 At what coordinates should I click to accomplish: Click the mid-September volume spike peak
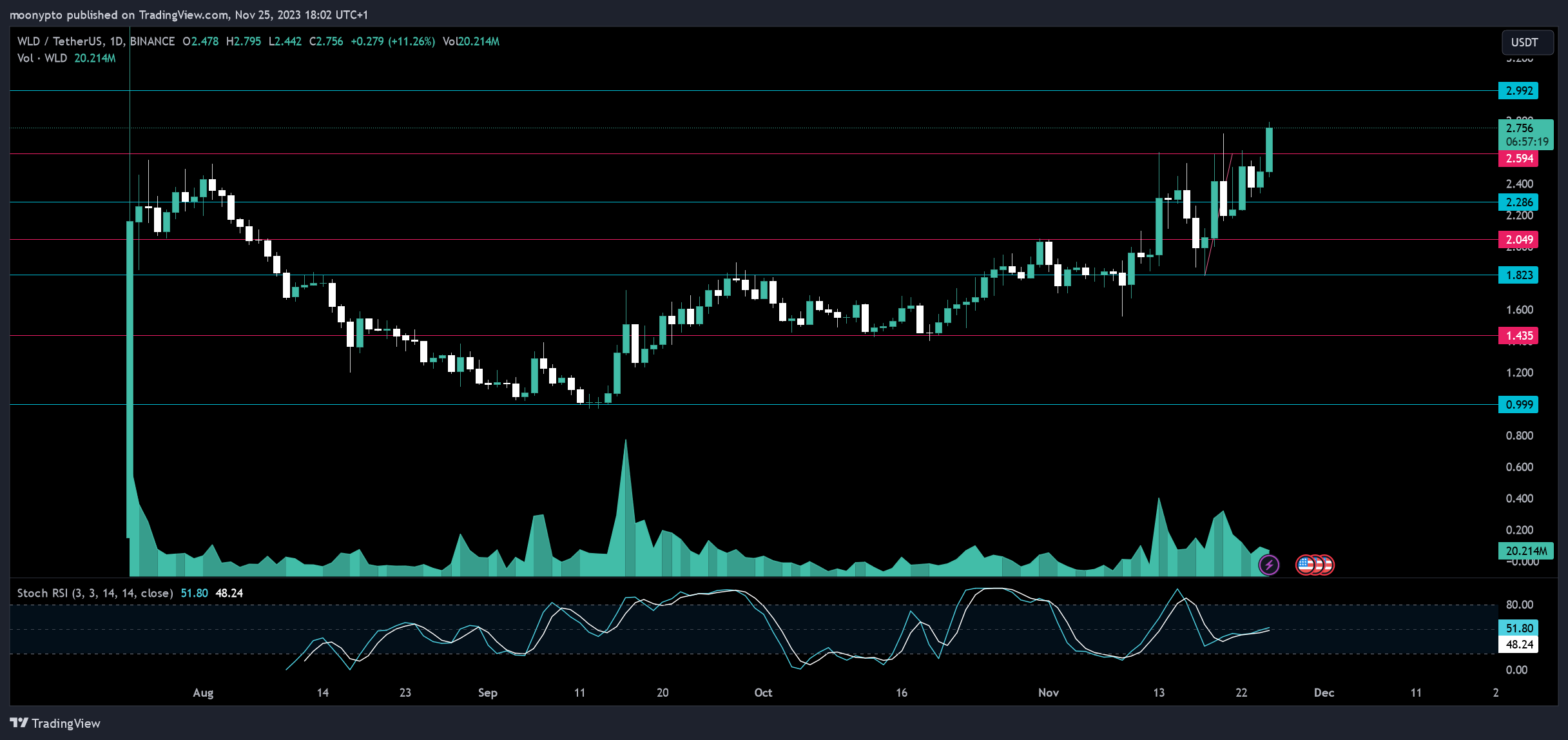(625, 441)
